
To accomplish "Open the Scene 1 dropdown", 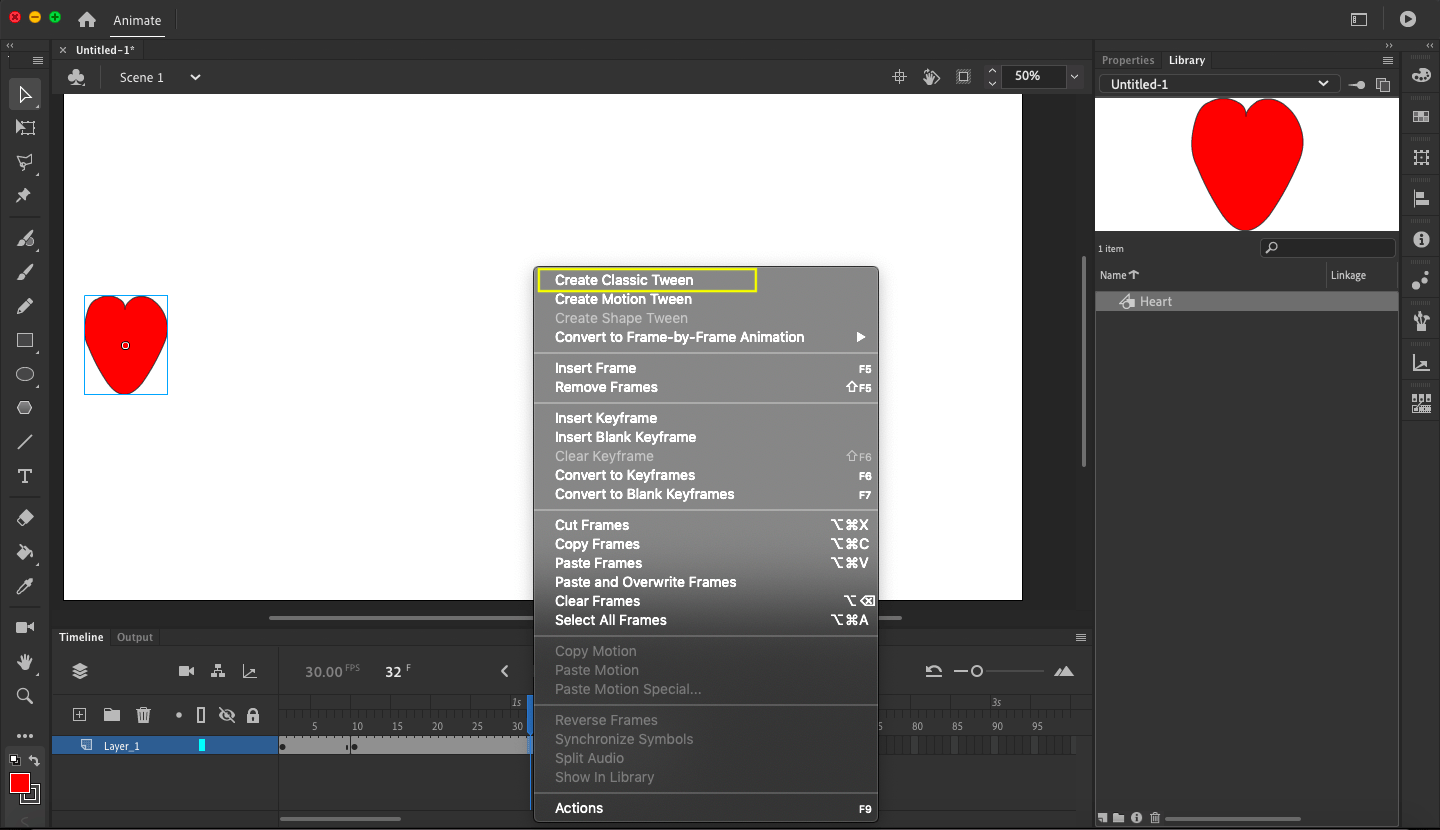I will [x=194, y=77].
